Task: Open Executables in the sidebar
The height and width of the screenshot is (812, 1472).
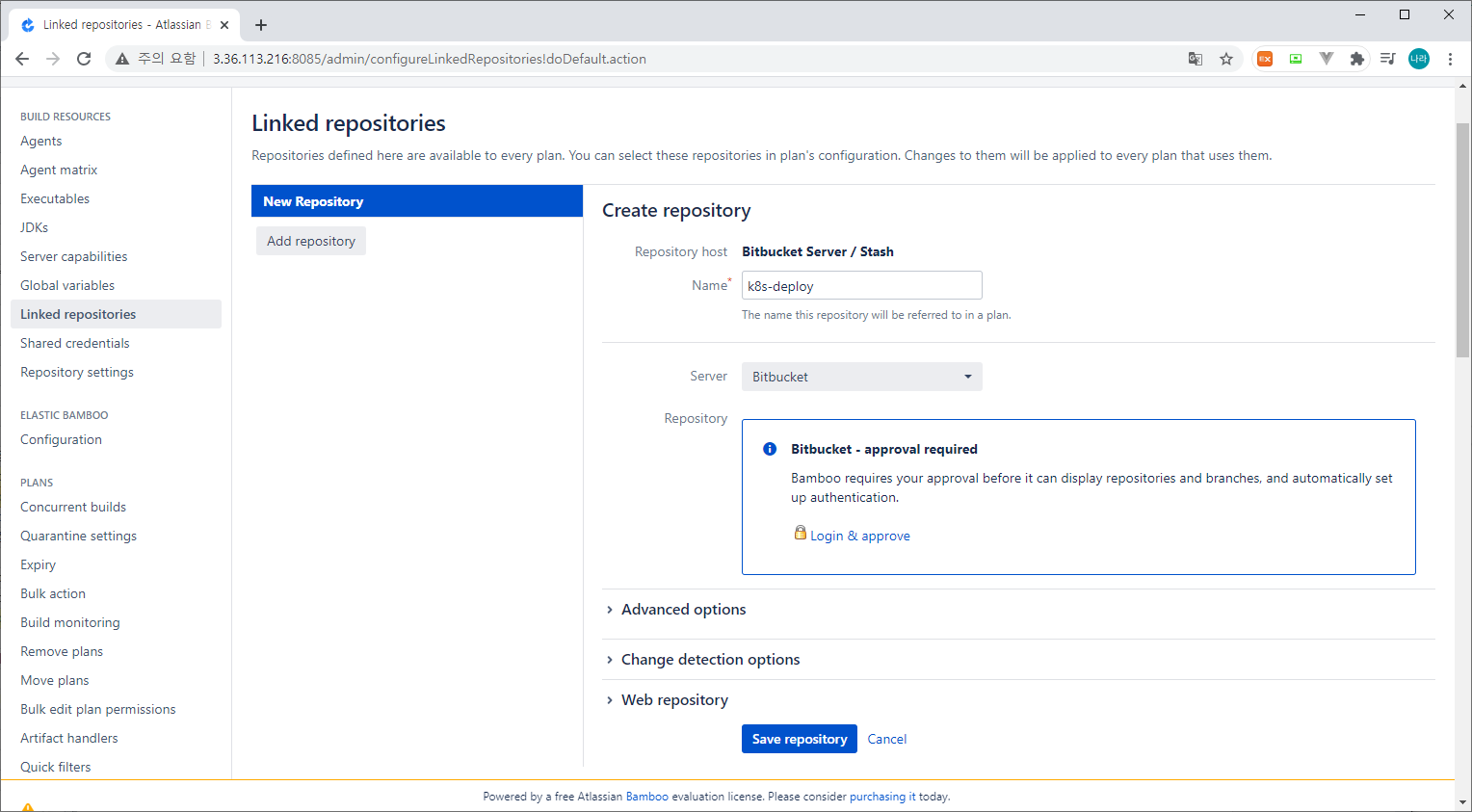Action: (x=55, y=198)
